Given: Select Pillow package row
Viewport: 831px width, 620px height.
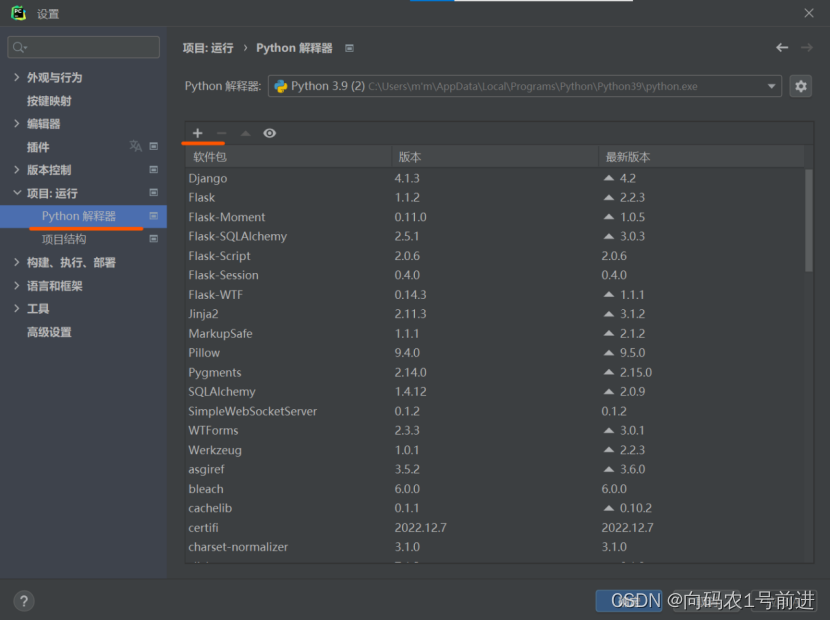Looking at the screenshot, I should (495, 353).
